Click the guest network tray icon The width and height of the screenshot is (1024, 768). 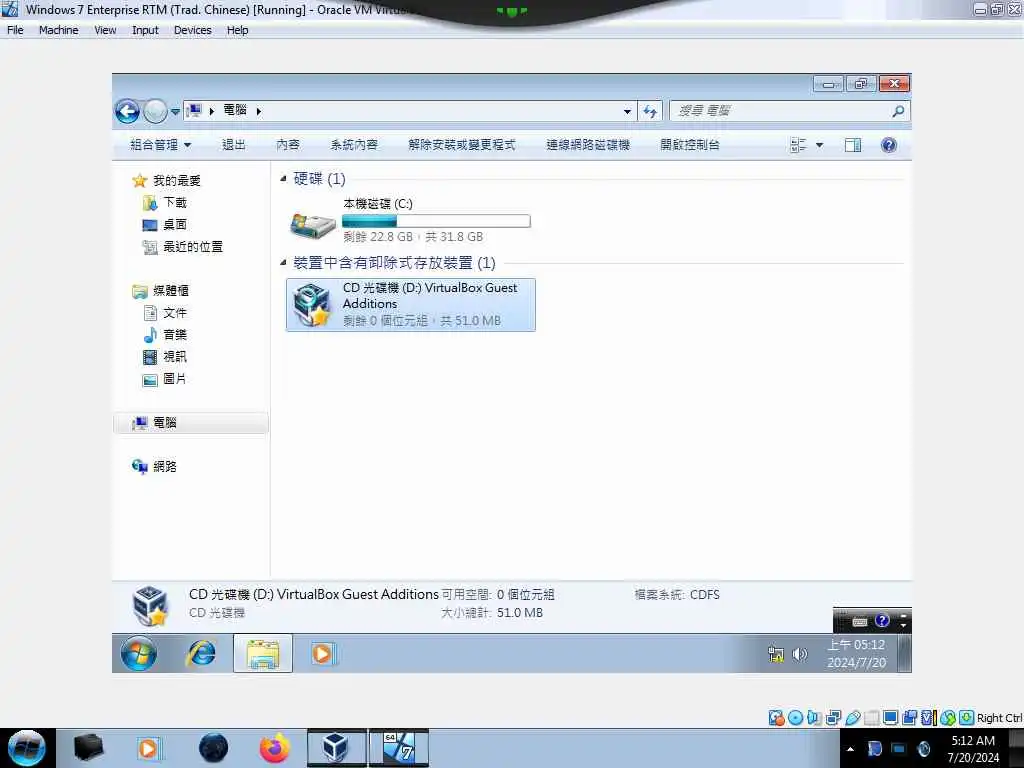776,654
